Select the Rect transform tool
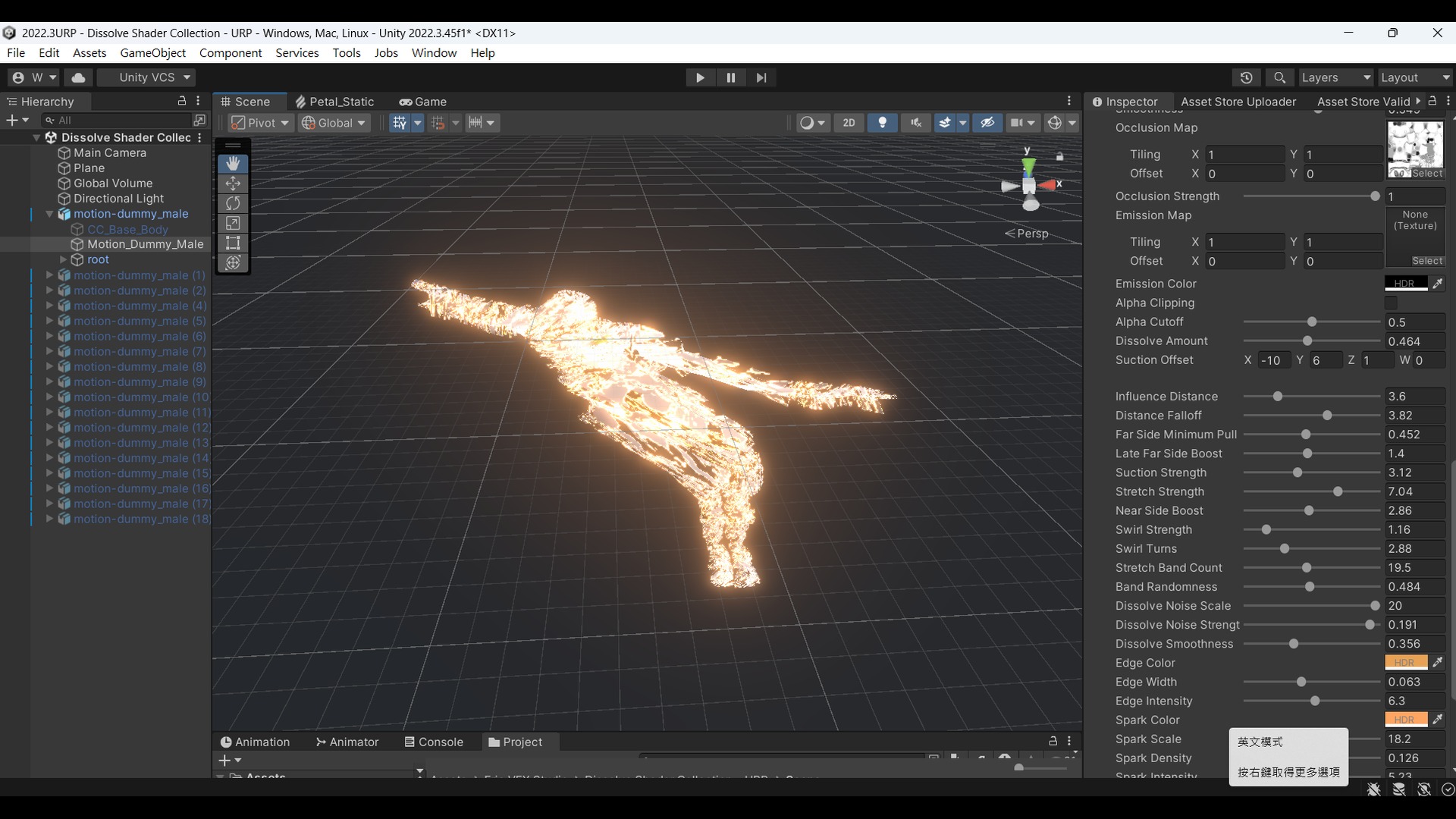1456x819 pixels. click(x=233, y=243)
